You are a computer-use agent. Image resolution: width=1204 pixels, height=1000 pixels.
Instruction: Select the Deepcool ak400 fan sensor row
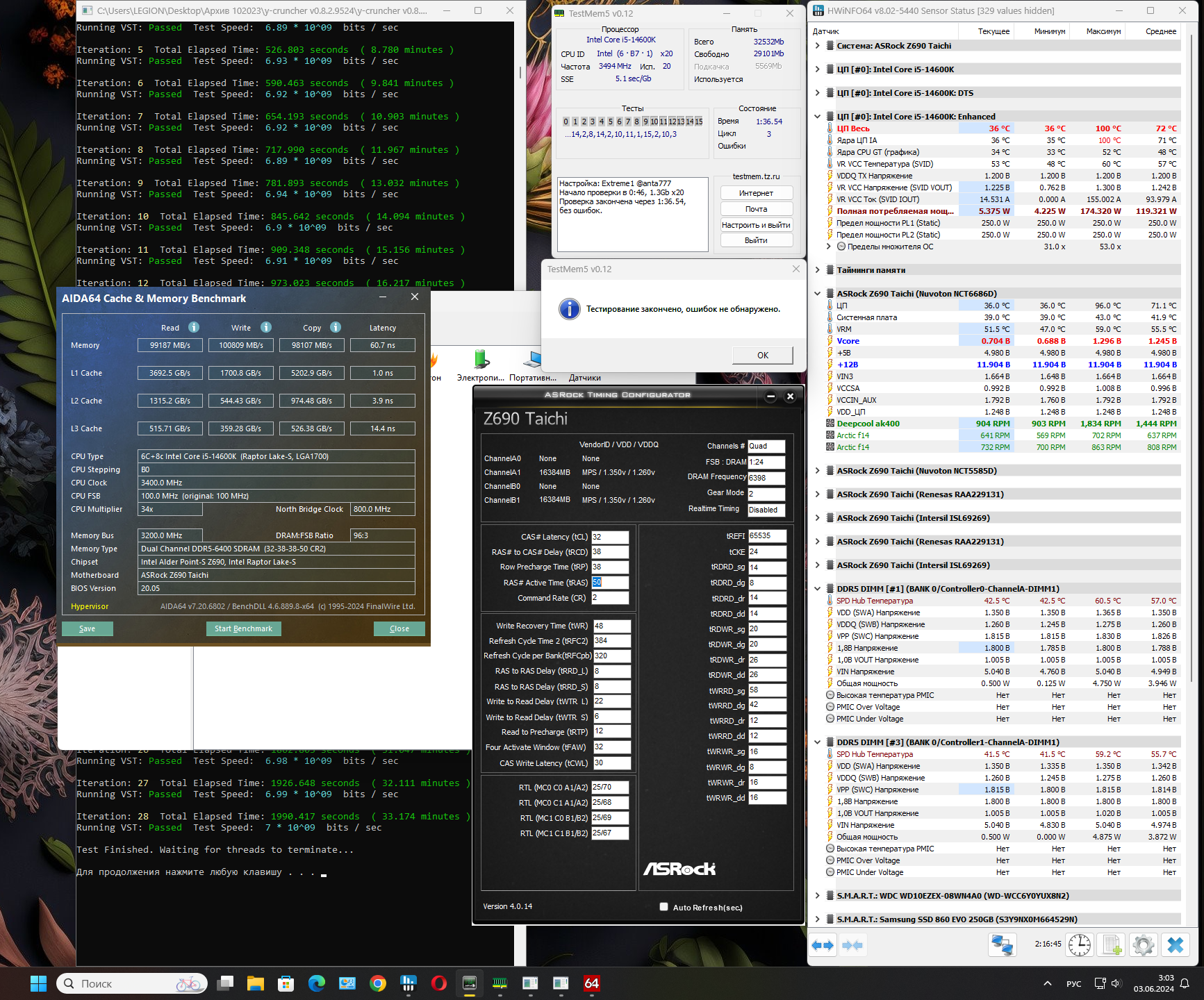point(1003,424)
